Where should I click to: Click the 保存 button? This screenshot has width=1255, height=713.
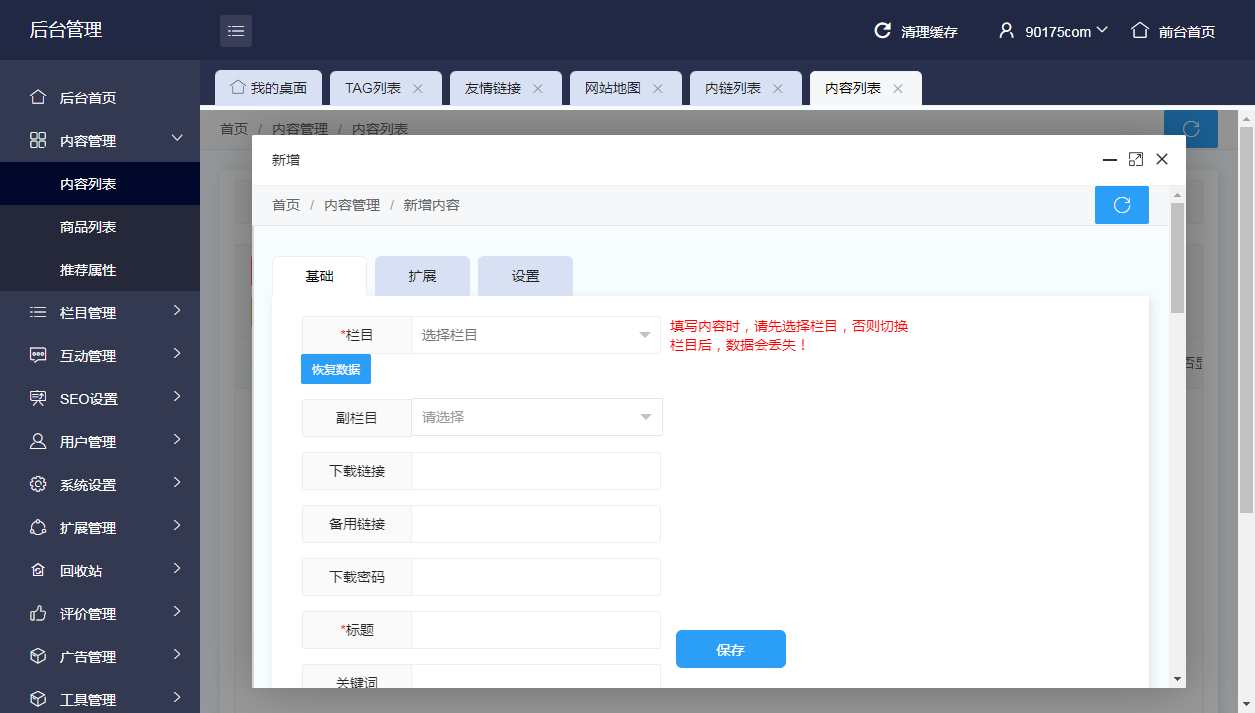(730, 649)
